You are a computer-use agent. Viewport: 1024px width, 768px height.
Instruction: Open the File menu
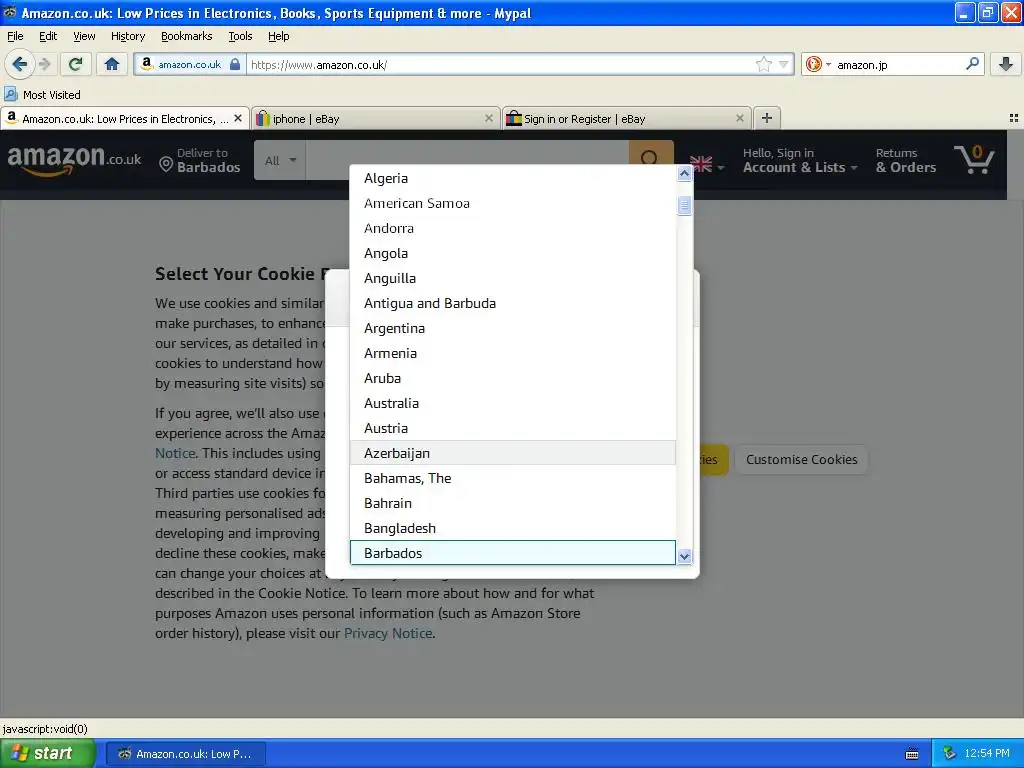(15, 36)
